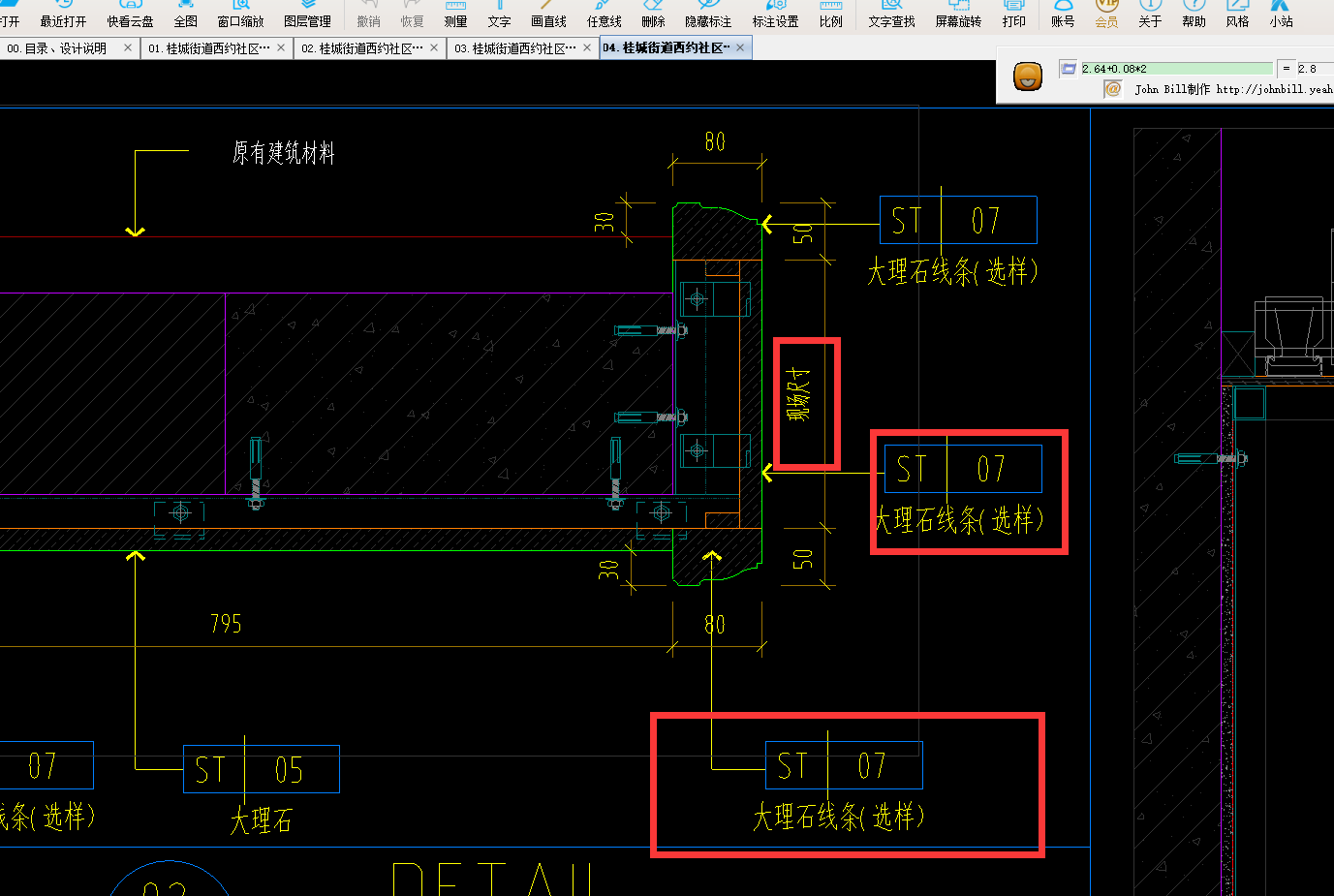Click the calculator result field showing 2.8
1334x896 pixels.
1315,69
